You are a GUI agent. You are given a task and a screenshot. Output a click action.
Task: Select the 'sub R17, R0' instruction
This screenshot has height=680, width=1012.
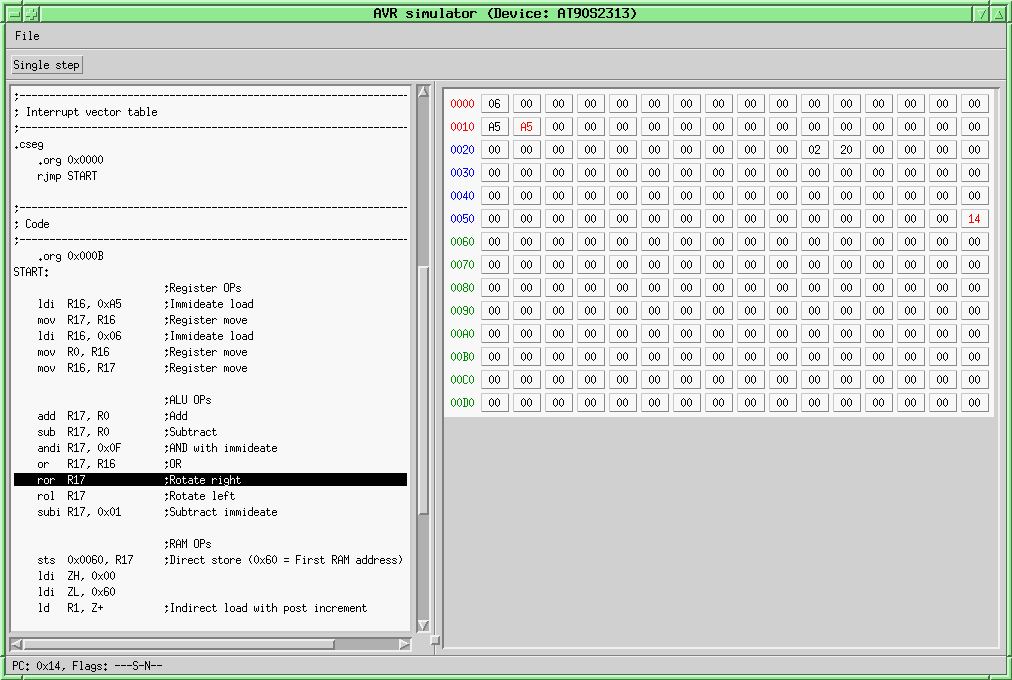click(x=210, y=432)
